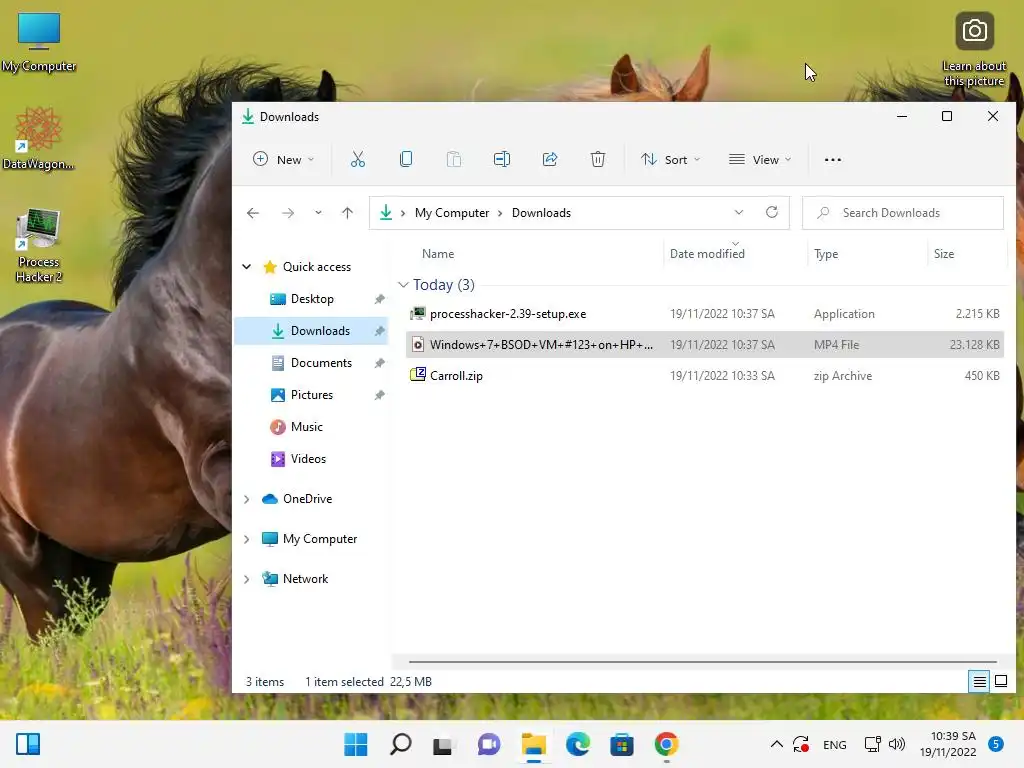Image resolution: width=1024 pixels, height=768 pixels.
Task: Open the New item dropdown
Action: coord(283,159)
